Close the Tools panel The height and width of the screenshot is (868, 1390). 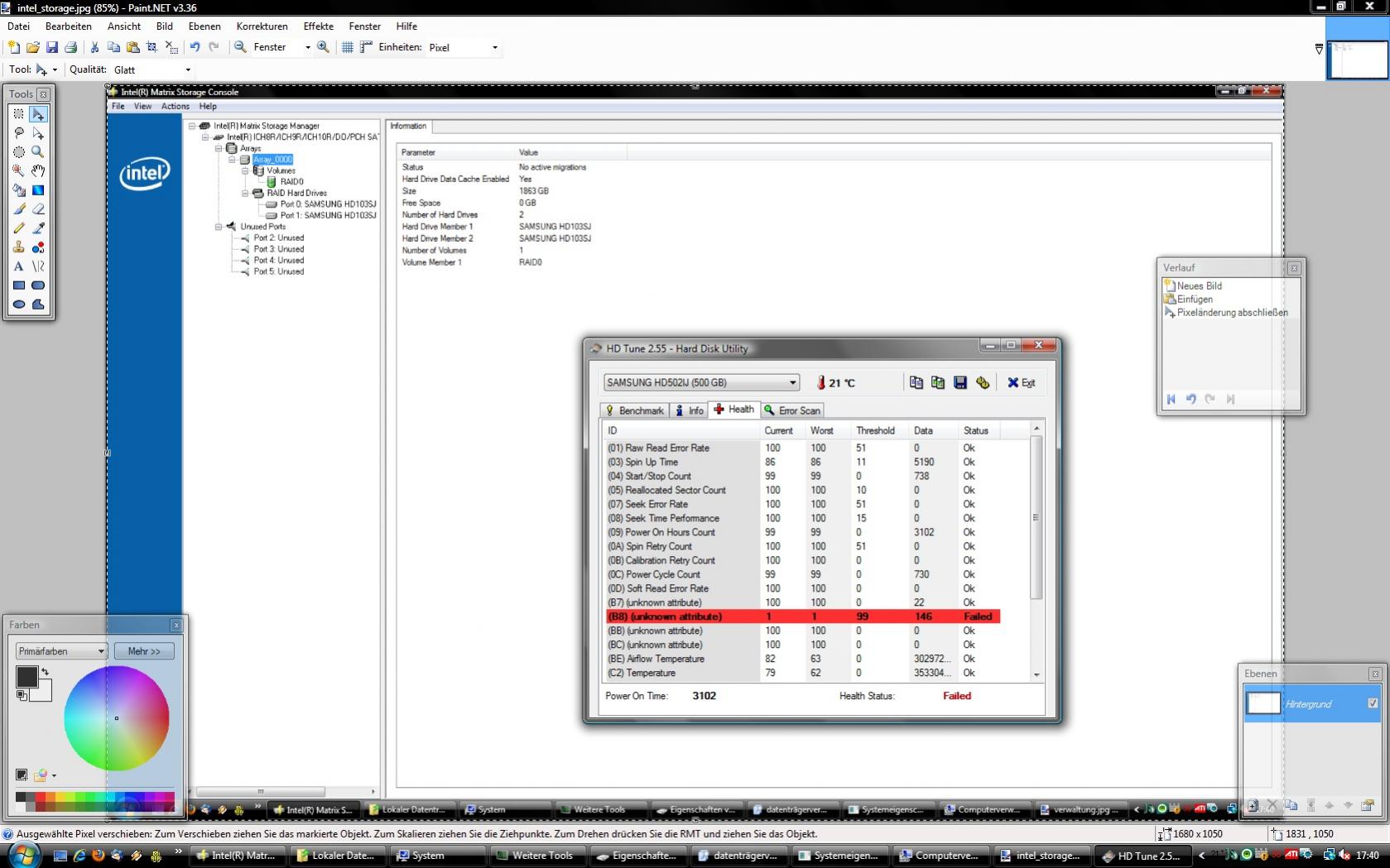pos(44,94)
